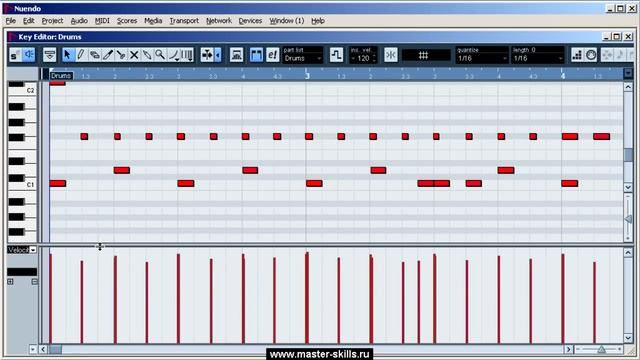The height and width of the screenshot is (360, 640).
Task: Select the Line tool
Action: (174, 55)
